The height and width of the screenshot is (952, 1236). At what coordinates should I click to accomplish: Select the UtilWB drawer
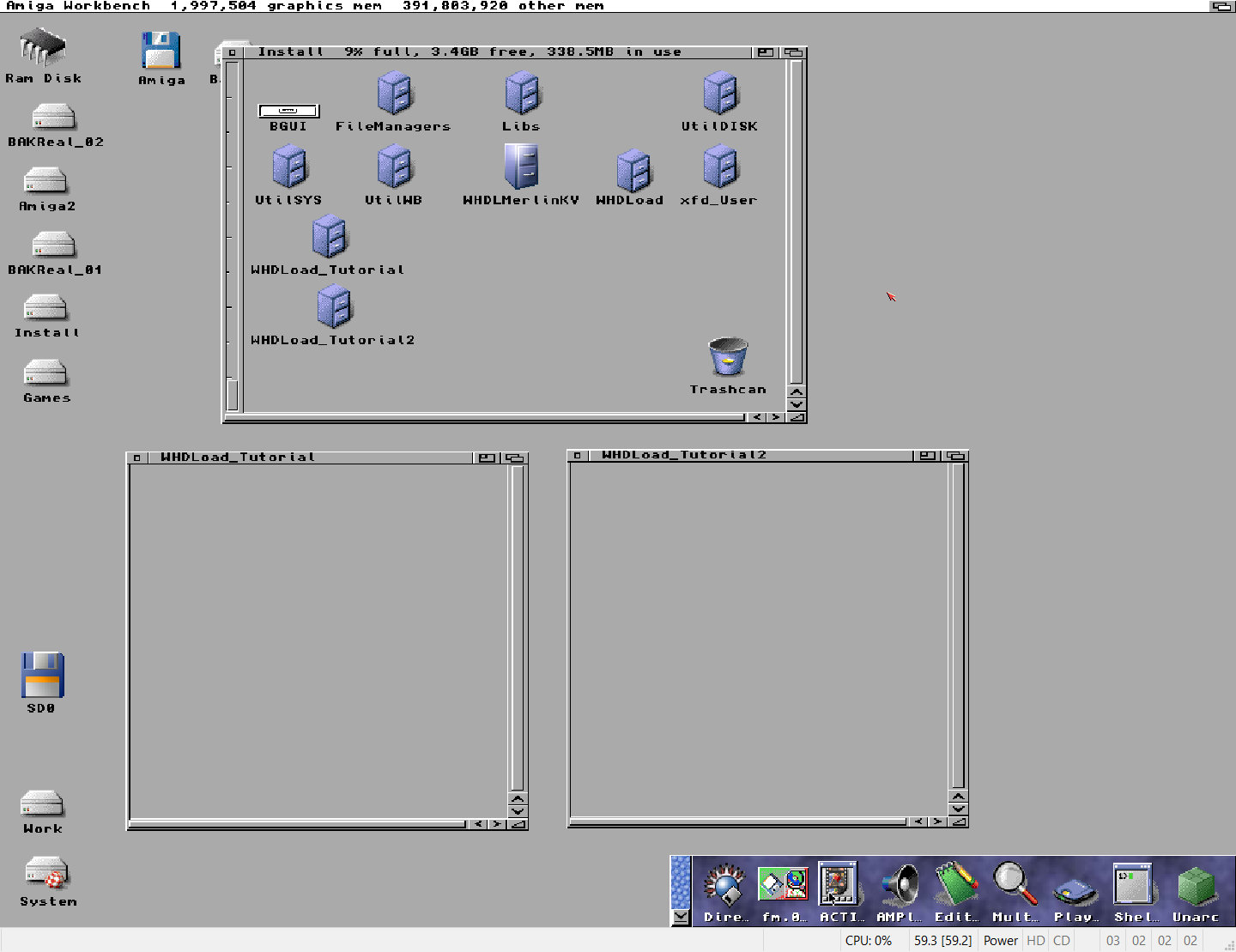tap(395, 167)
